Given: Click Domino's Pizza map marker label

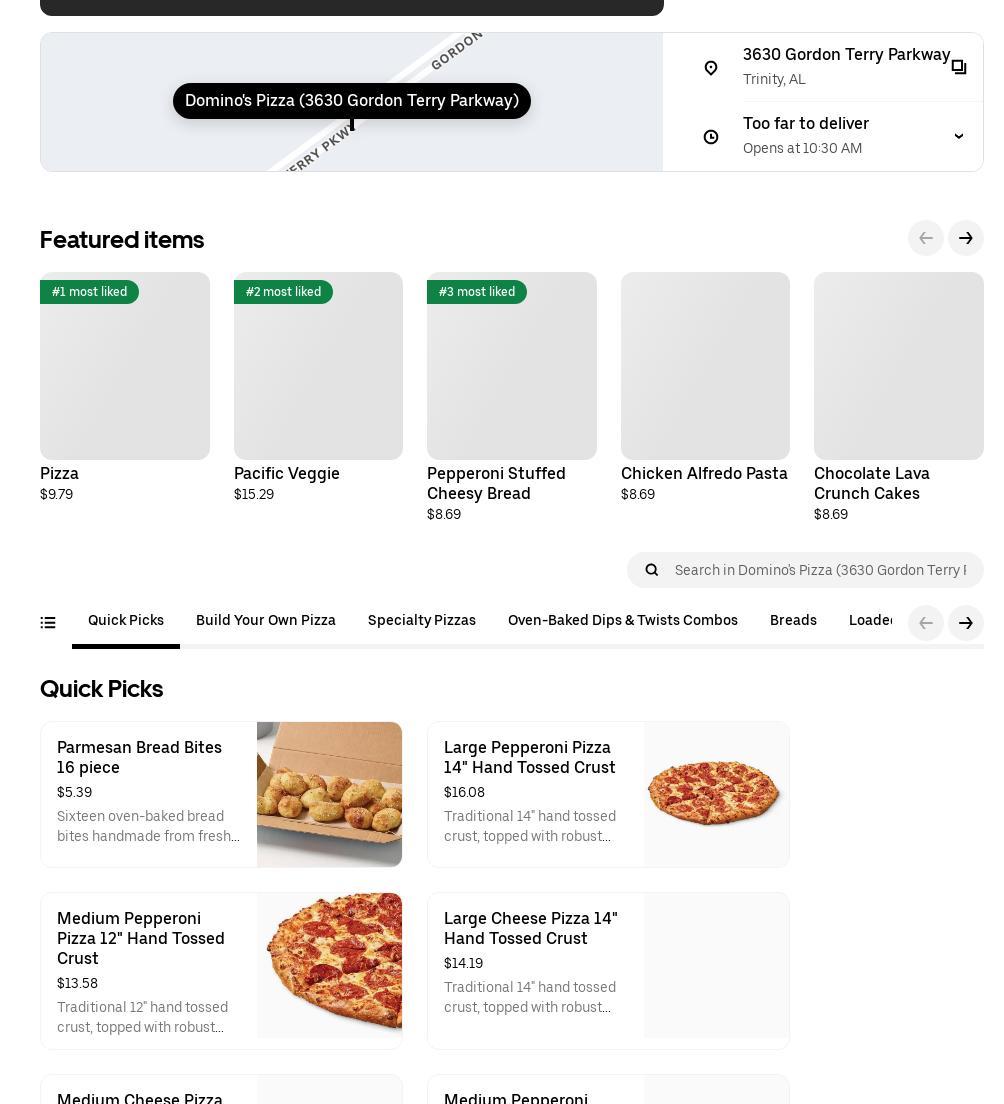Looking at the screenshot, I should [x=352, y=101].
